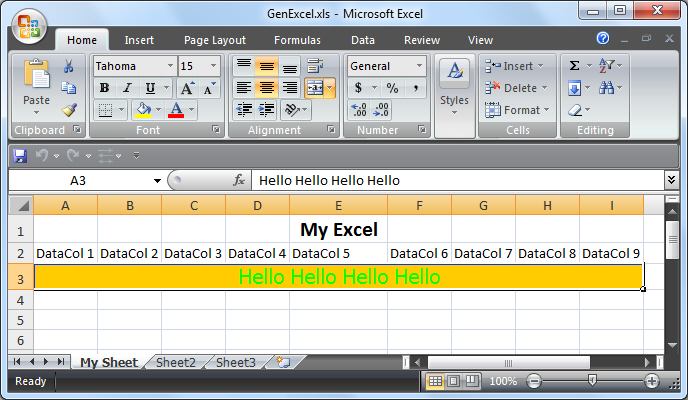The width and height of the screenshot is (688, 400).
Task: Zoom in with the plus button
Action: point(652,381)
